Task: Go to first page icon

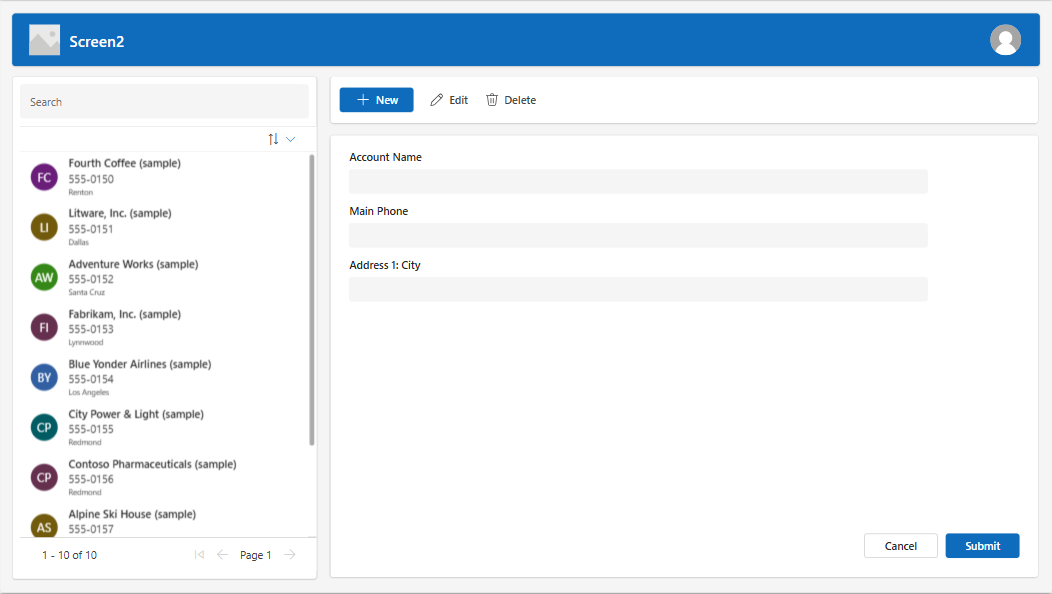Action: click(199, 554)
